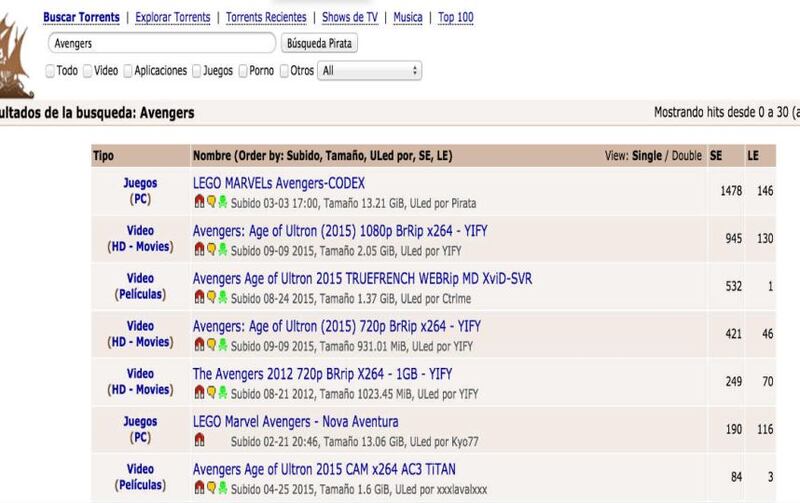Viewport: 800px width, 503px height.
Task: Click magnet icon for LEGO MARVELs Avengers-CODEX
Action: [x=199, y=202]
